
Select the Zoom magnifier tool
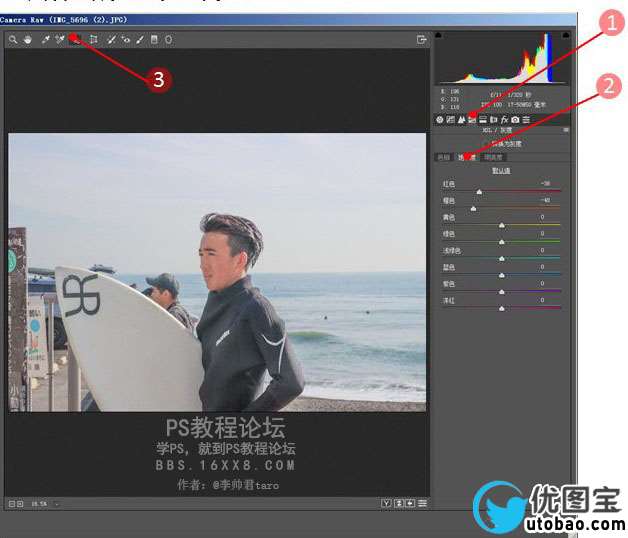(13, 40)
